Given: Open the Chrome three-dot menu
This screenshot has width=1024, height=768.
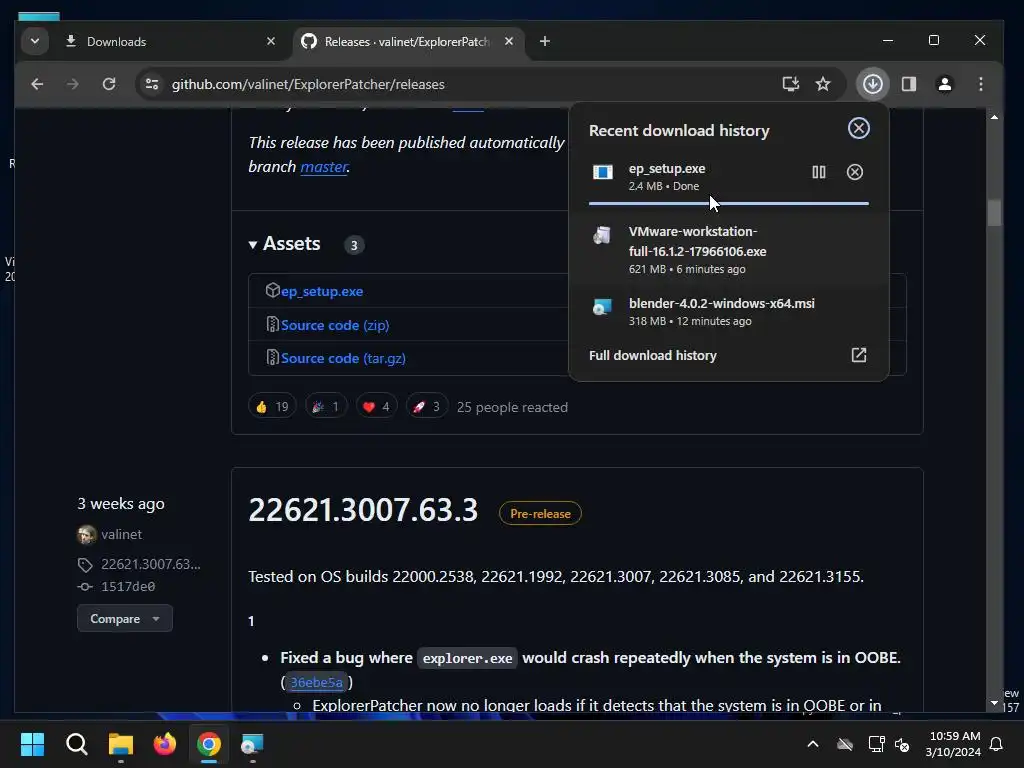Looking at the screenshot, I should pyautogui.click(x=981, y=84).
